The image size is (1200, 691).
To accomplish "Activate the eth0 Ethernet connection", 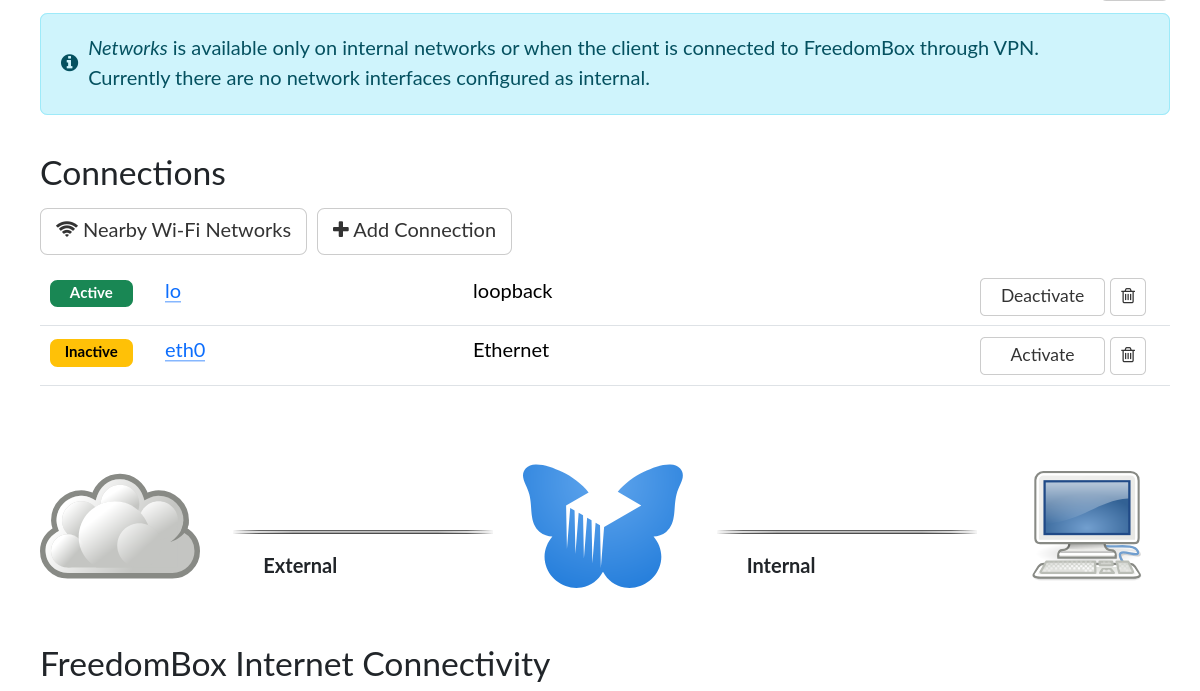I will point(1042,355).
